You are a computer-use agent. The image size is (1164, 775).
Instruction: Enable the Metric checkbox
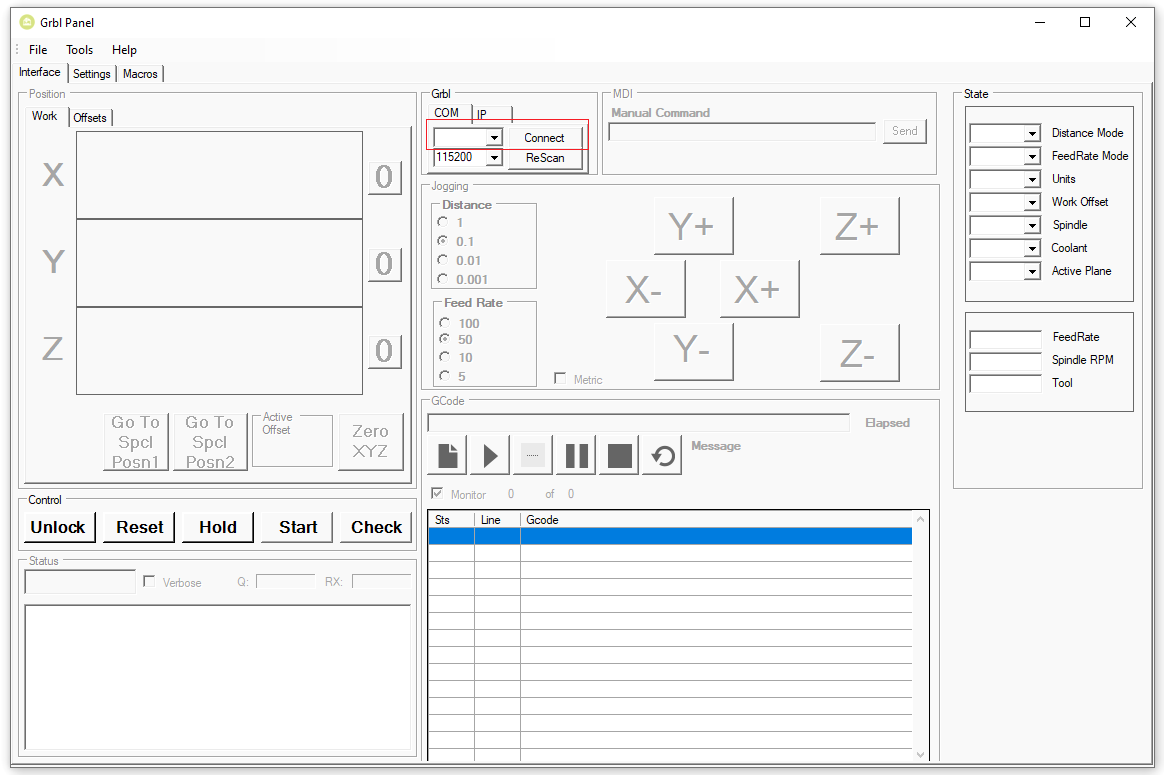tap(560, 379)
